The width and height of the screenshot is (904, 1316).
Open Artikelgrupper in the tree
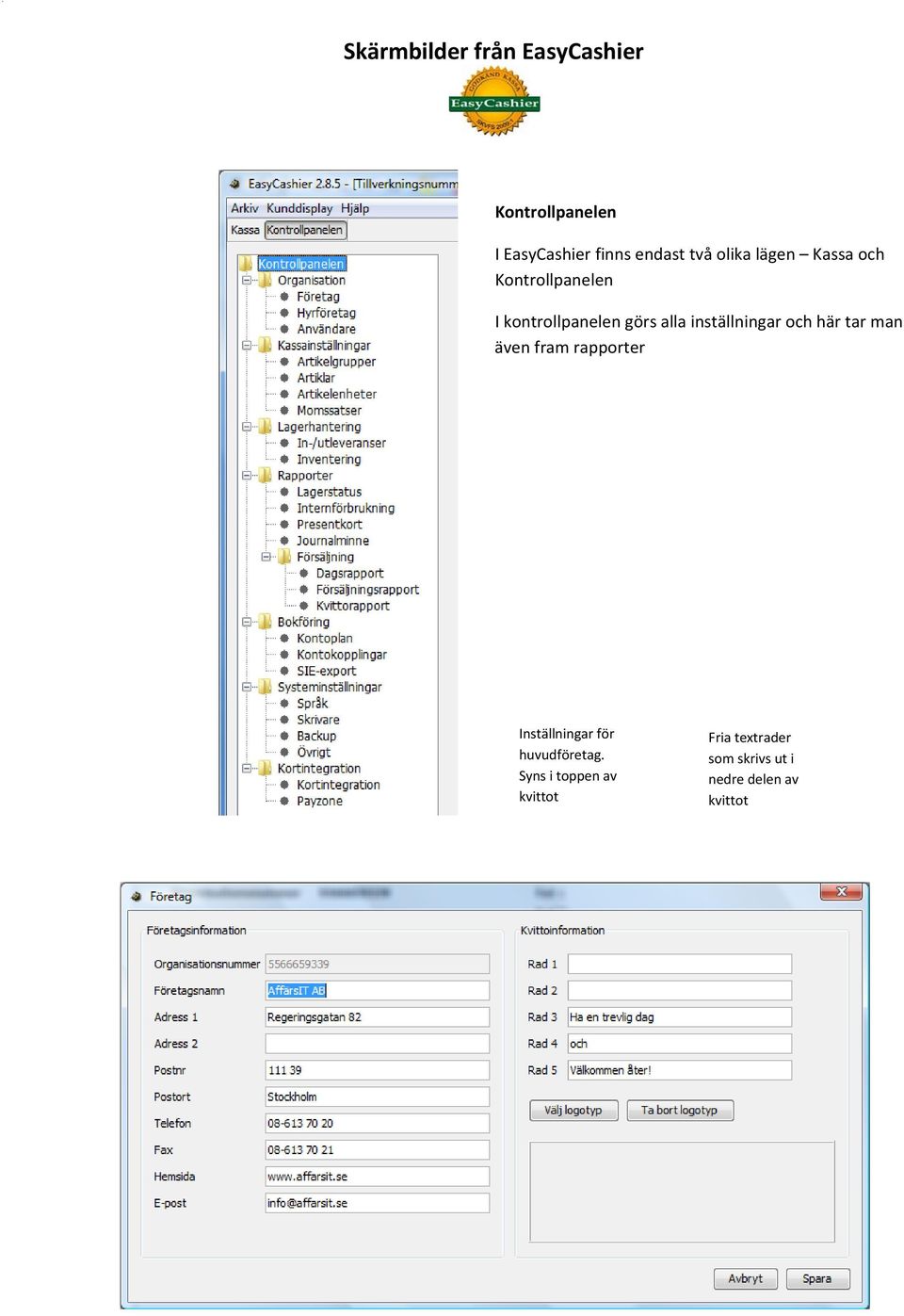click(x=336, y=362)
